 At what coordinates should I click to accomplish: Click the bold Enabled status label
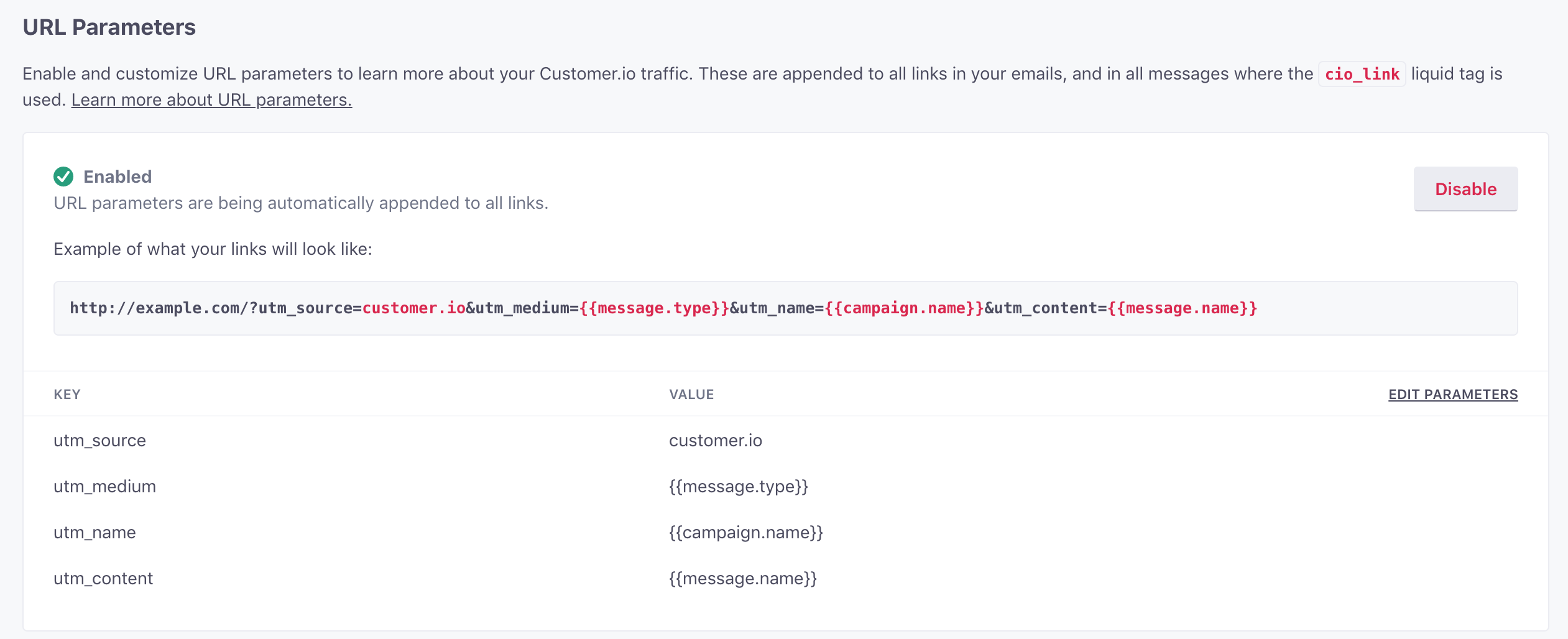(118, 177)
